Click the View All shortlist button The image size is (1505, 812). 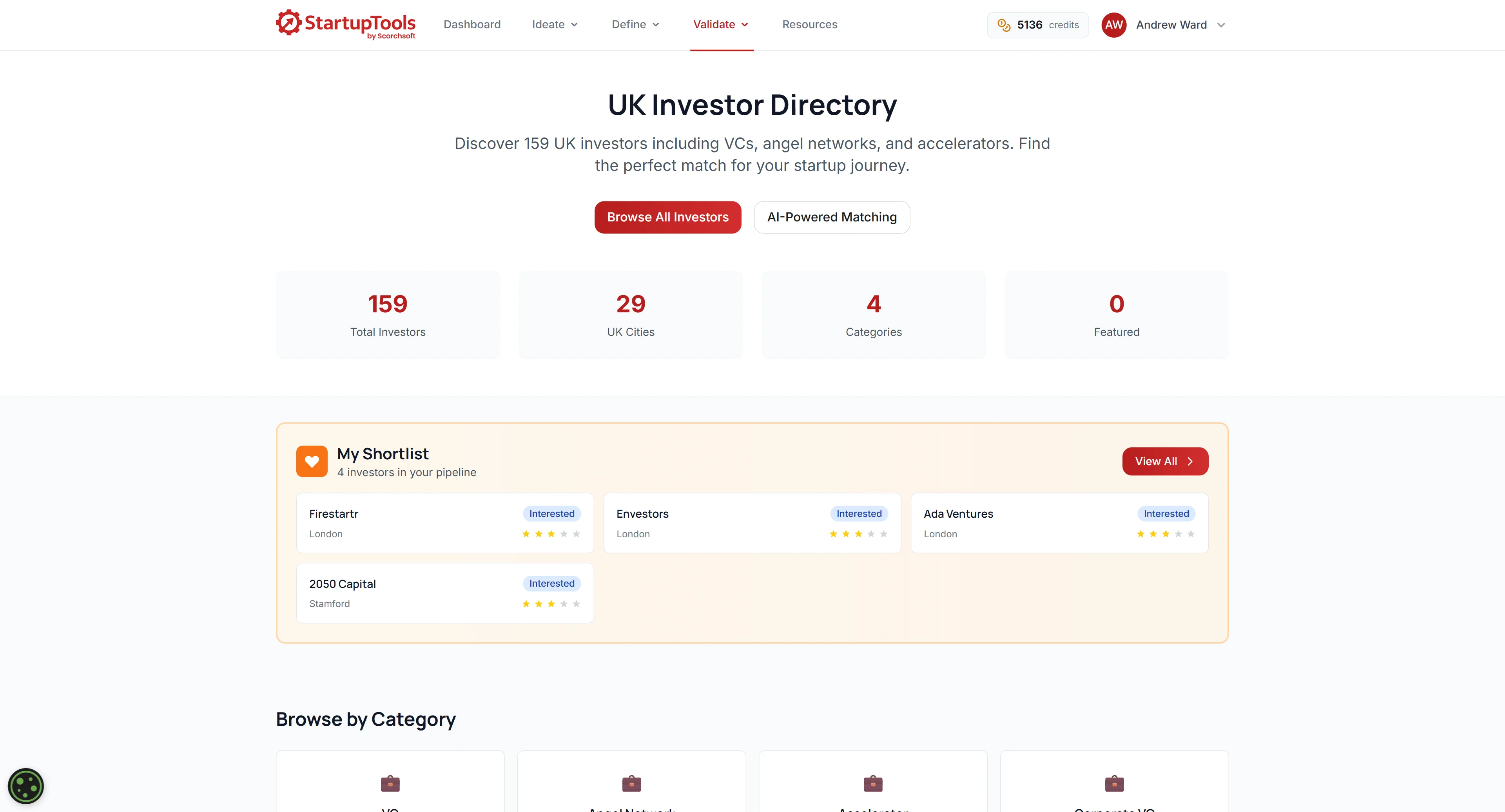click(x=1165, y=462)
